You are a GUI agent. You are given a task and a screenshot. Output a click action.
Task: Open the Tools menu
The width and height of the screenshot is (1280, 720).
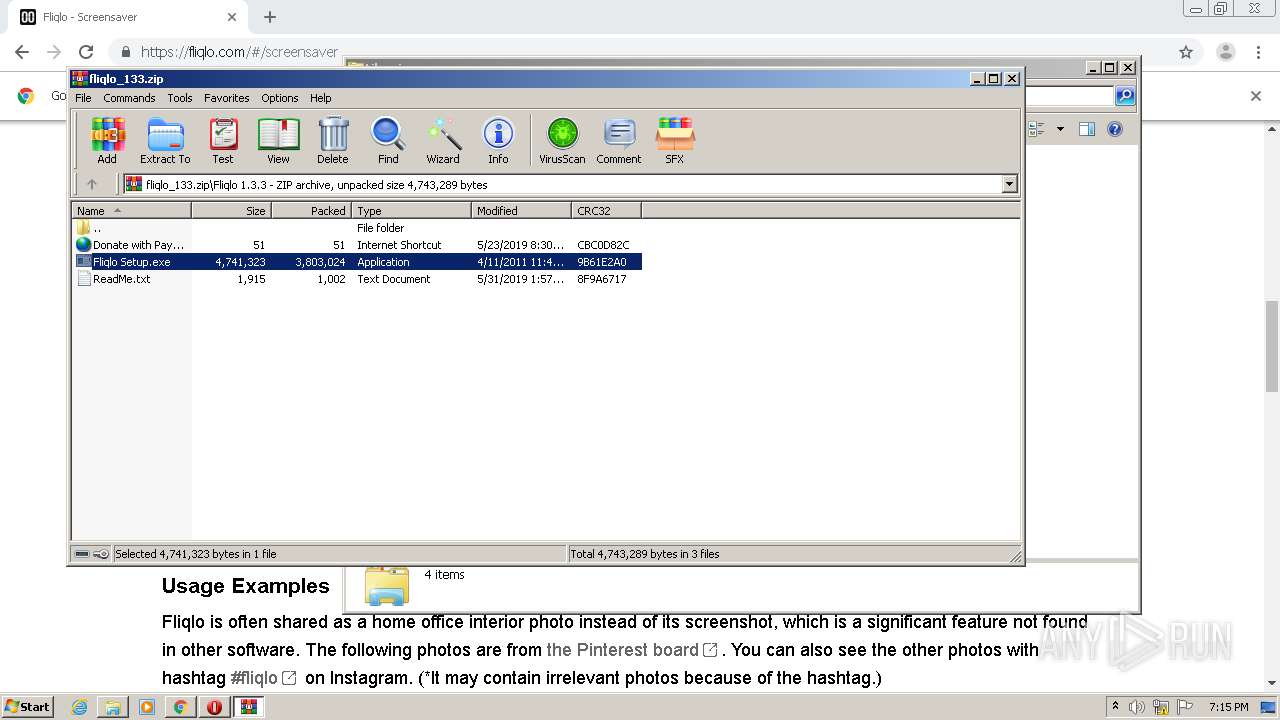click(180, 98)
